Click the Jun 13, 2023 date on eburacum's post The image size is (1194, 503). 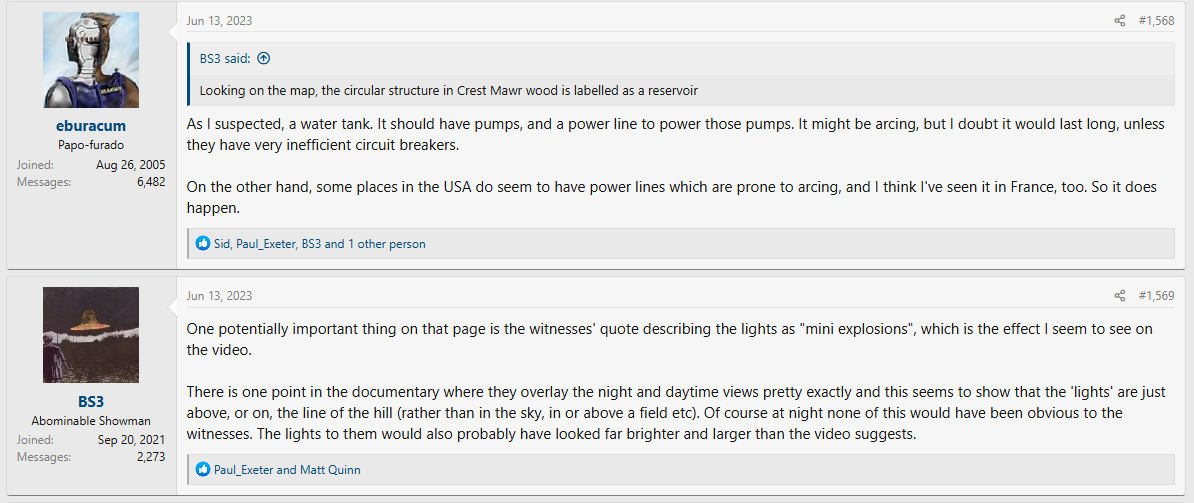pyautogui.click(x=219, y=21)
